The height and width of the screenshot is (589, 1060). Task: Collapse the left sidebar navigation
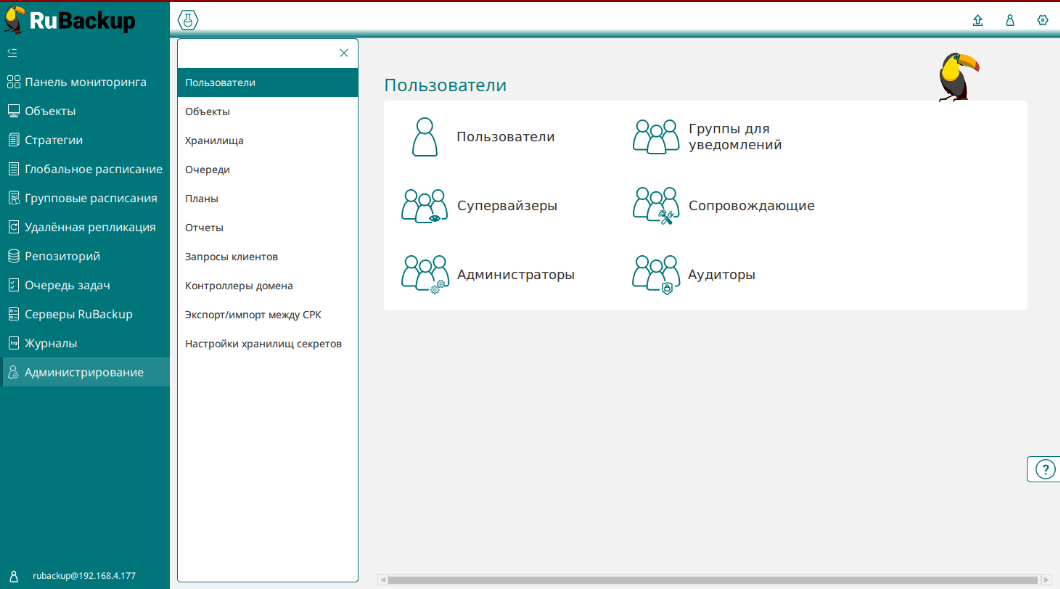(12, 52)
